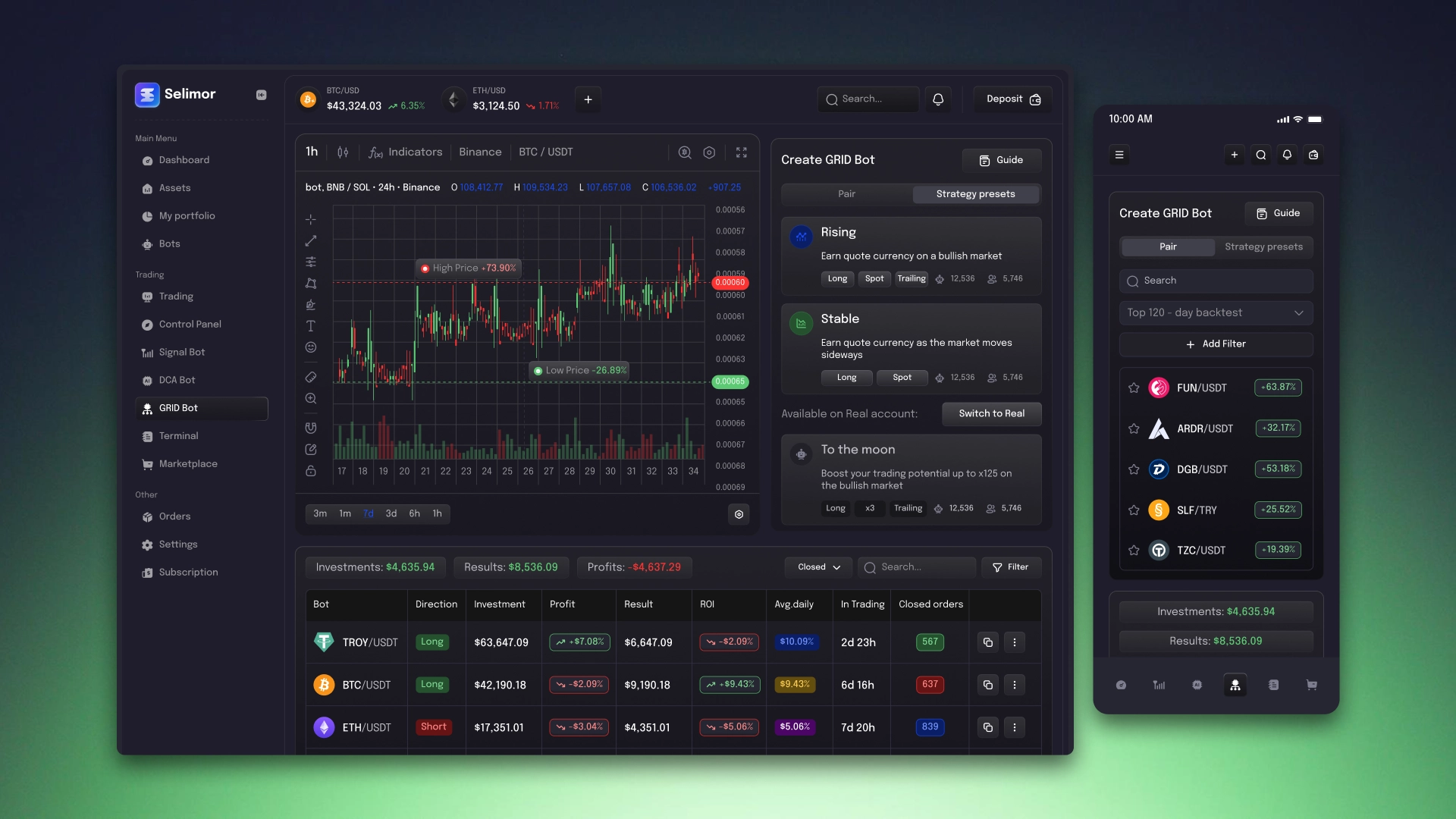1456x819 pixels.
Task: Open the zoom-in magnifier tool on the chart
Action: [311, 399]
